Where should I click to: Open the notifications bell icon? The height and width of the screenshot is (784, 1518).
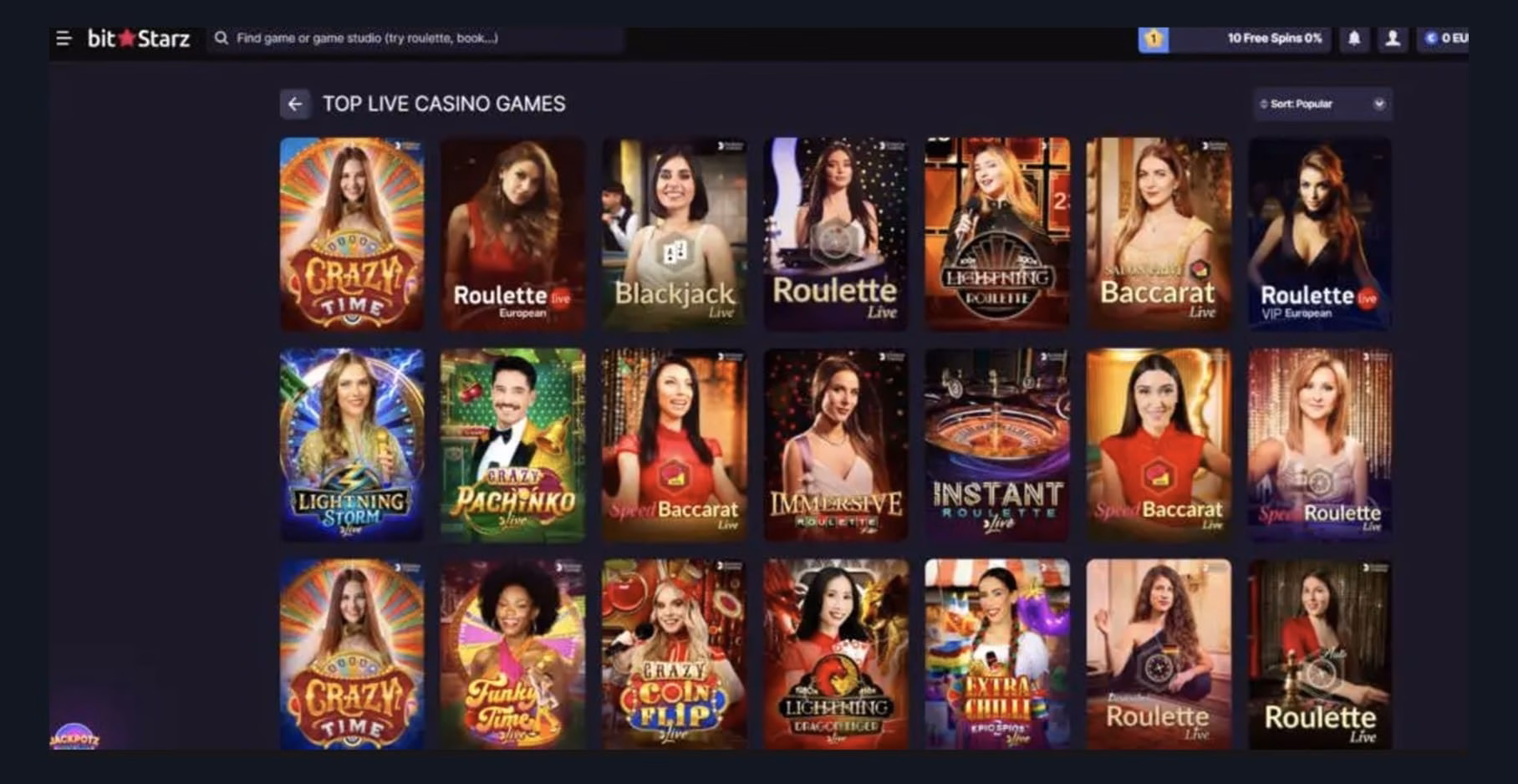1354,38
